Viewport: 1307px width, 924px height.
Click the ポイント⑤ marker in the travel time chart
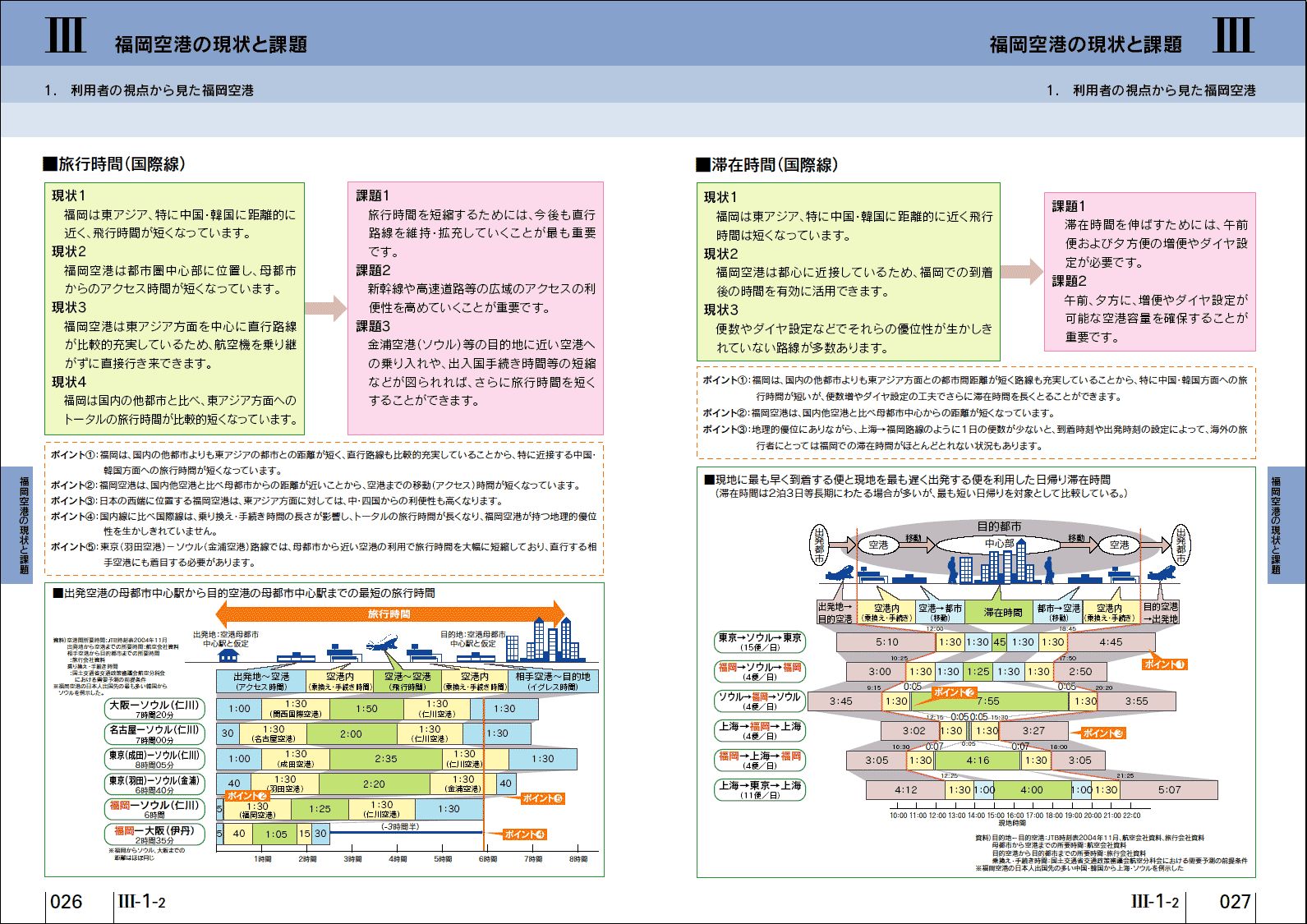pos(542,798)
